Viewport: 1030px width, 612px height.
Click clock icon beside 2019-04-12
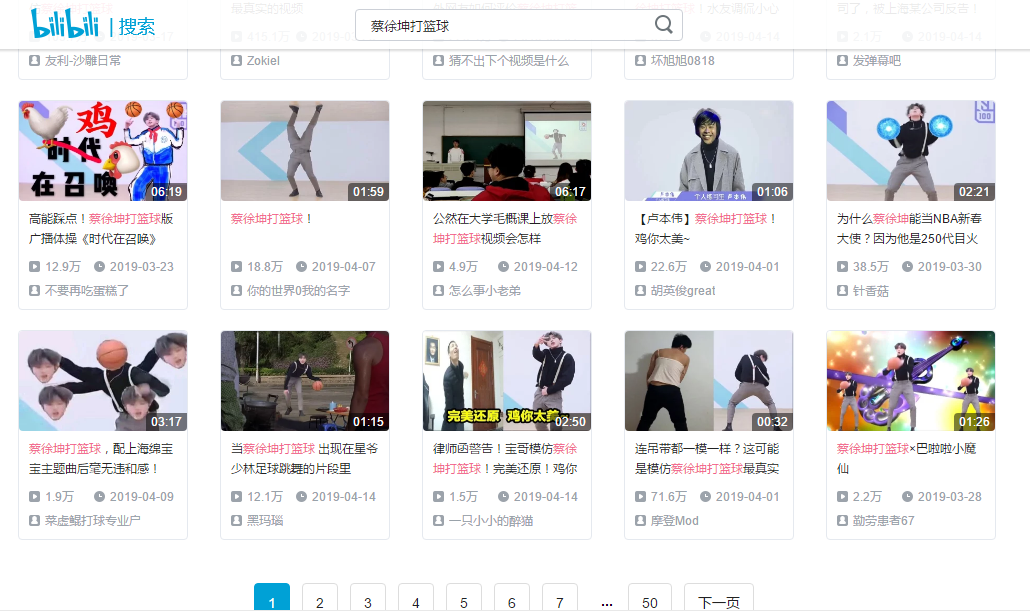point(503,267)
